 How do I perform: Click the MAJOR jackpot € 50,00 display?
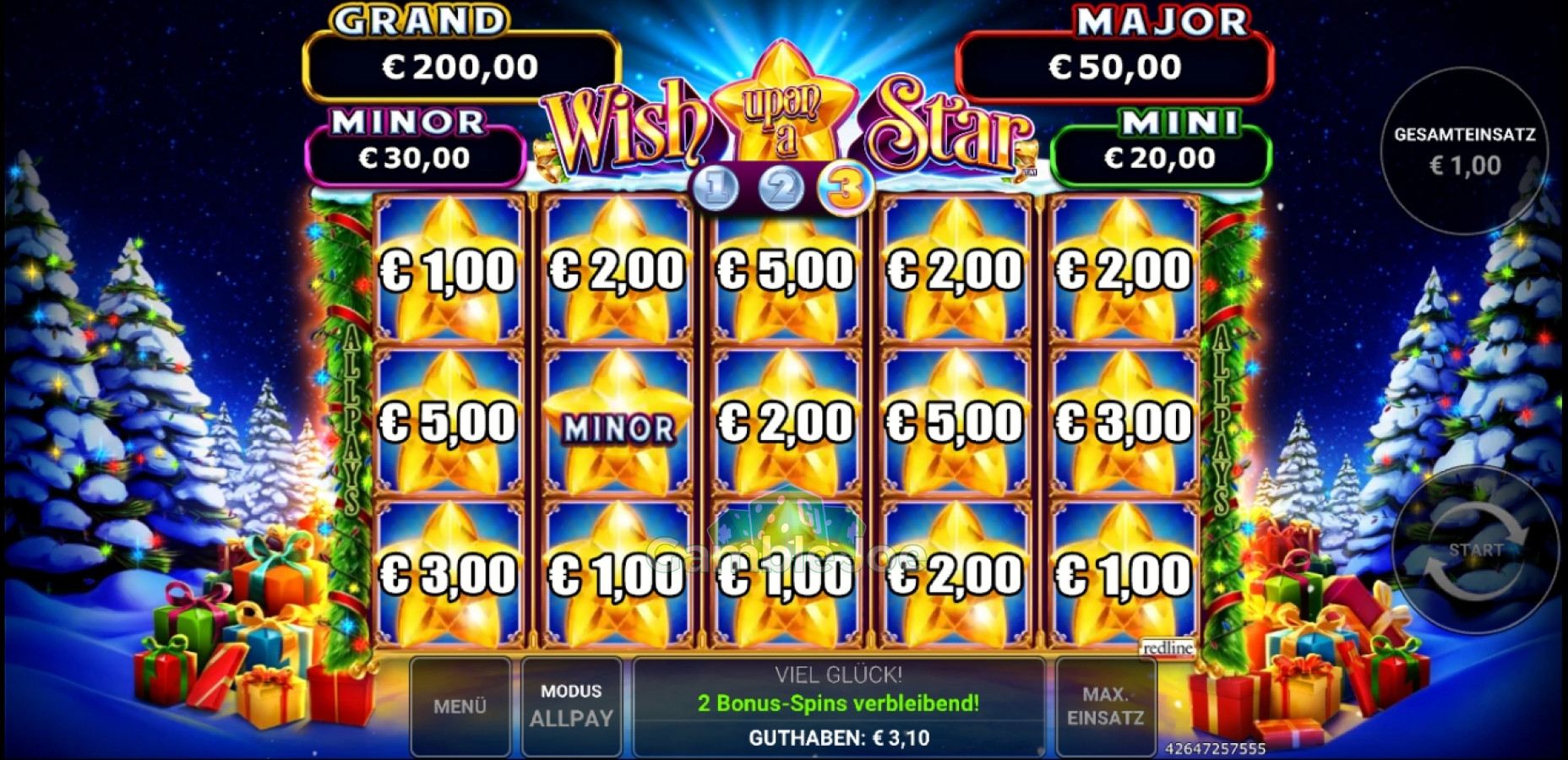pos(1114,67)
